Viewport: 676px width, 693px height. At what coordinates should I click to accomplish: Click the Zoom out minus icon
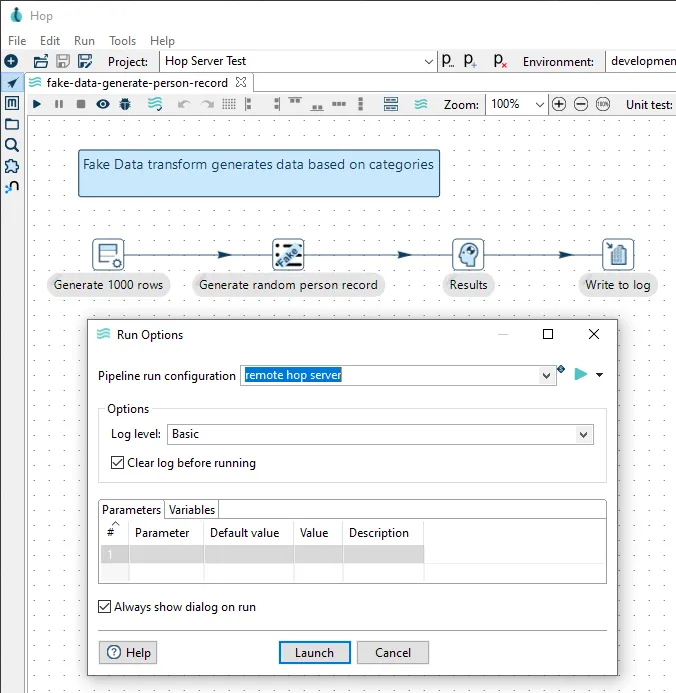pos(581,104)
